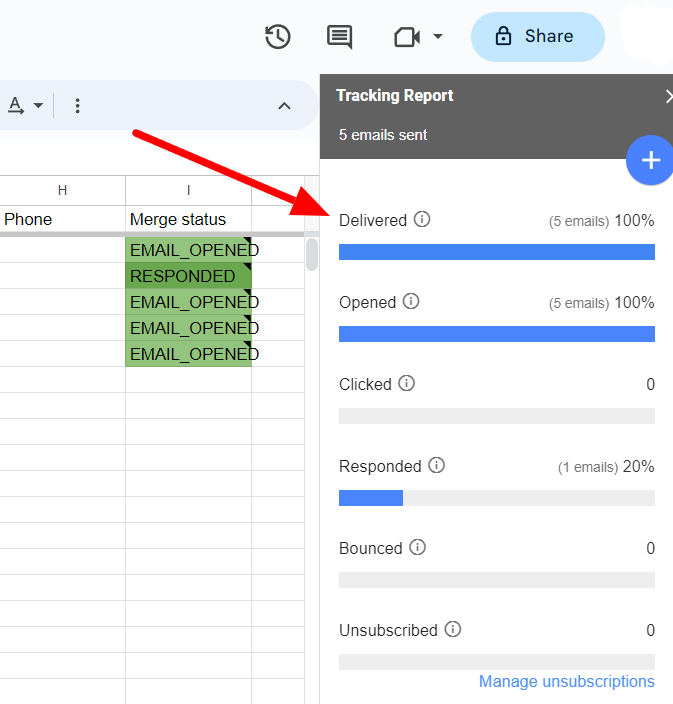Open the three-dot more options menu
The image size is (673, 704).
(78, 105)
